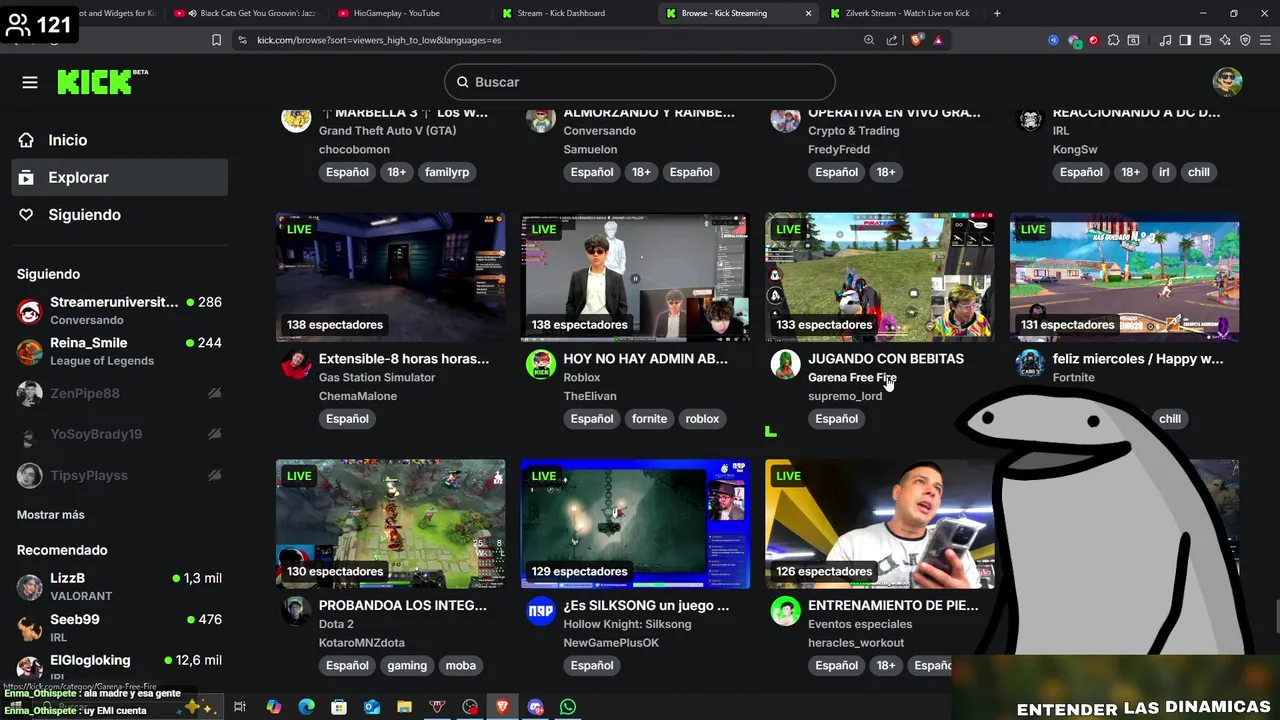Switch to HioGameplay - YouTube tab
1280x720 pixels.
tap(405, 13)
